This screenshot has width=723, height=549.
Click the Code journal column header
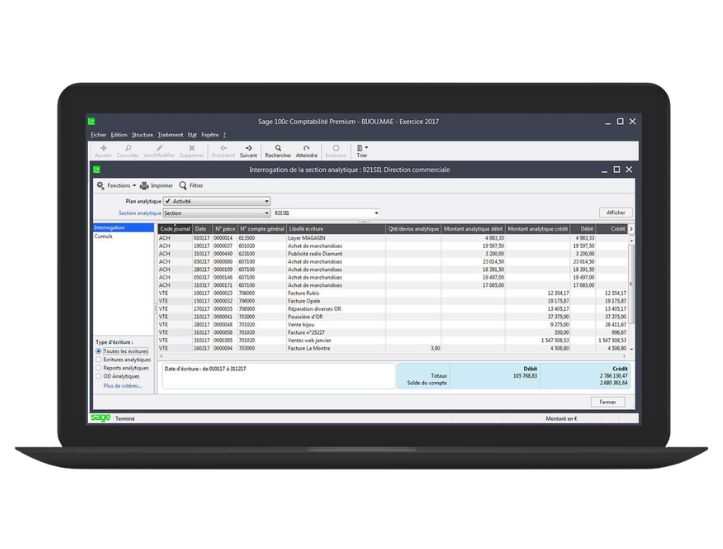pos(175,229)
